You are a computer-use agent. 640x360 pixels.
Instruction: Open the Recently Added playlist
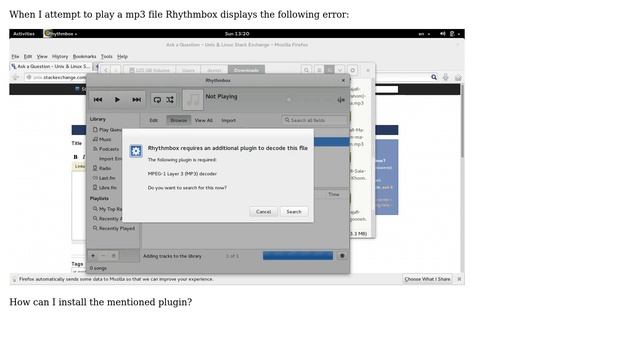(107, 219)
